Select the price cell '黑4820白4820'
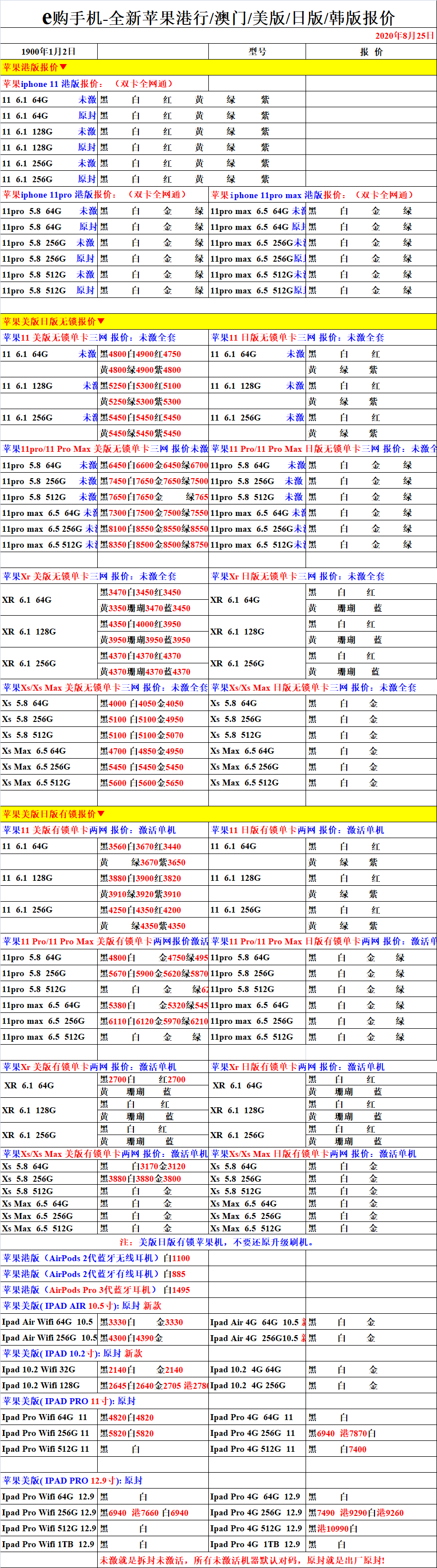Screen dimensions: 437x1568 click(153, 1417)
